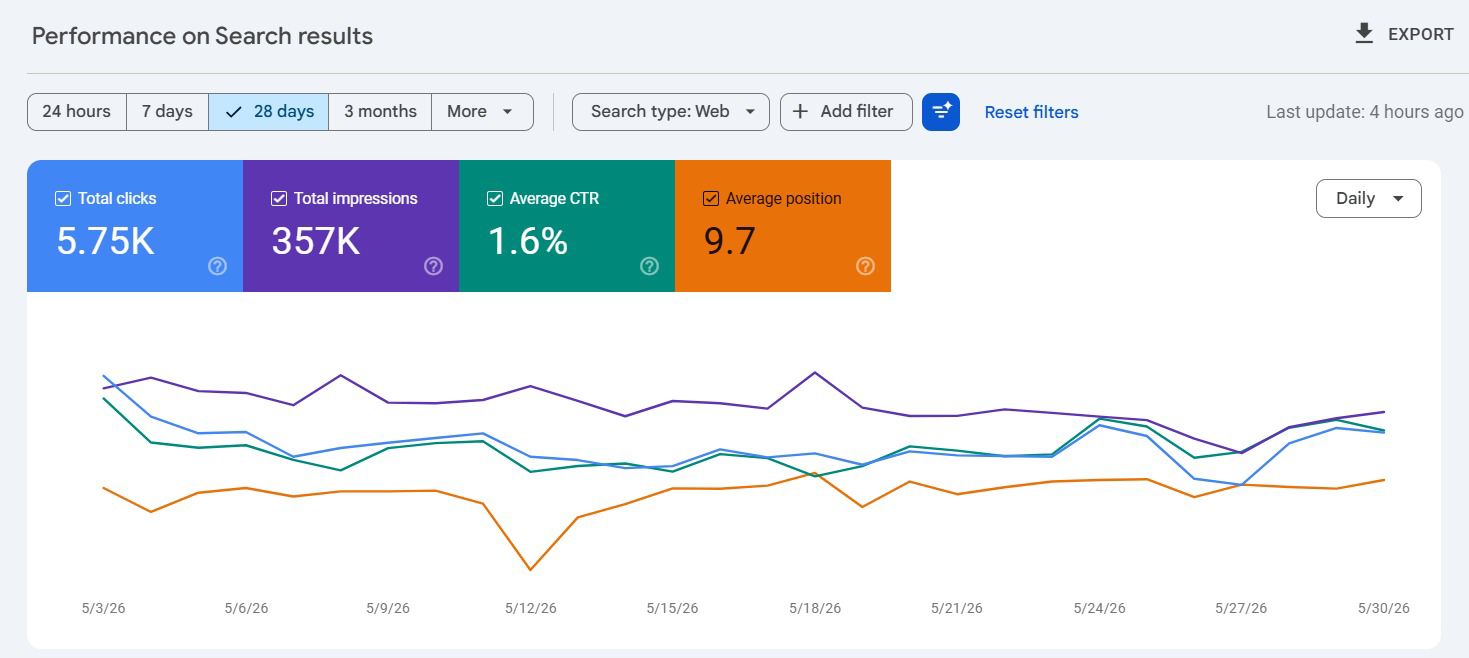This screenshot has width=1469, height=658.
Task: Select the 7 days date range
Action: pyautogui.click(x=167, y=112)
